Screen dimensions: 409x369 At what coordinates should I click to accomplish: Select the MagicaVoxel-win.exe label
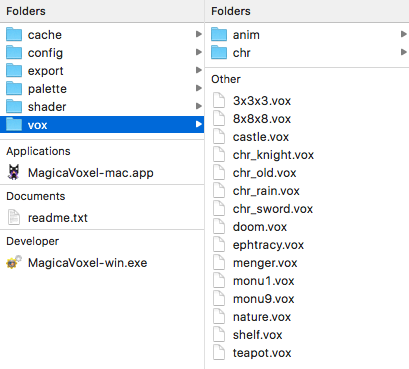[x=88, y=263]
